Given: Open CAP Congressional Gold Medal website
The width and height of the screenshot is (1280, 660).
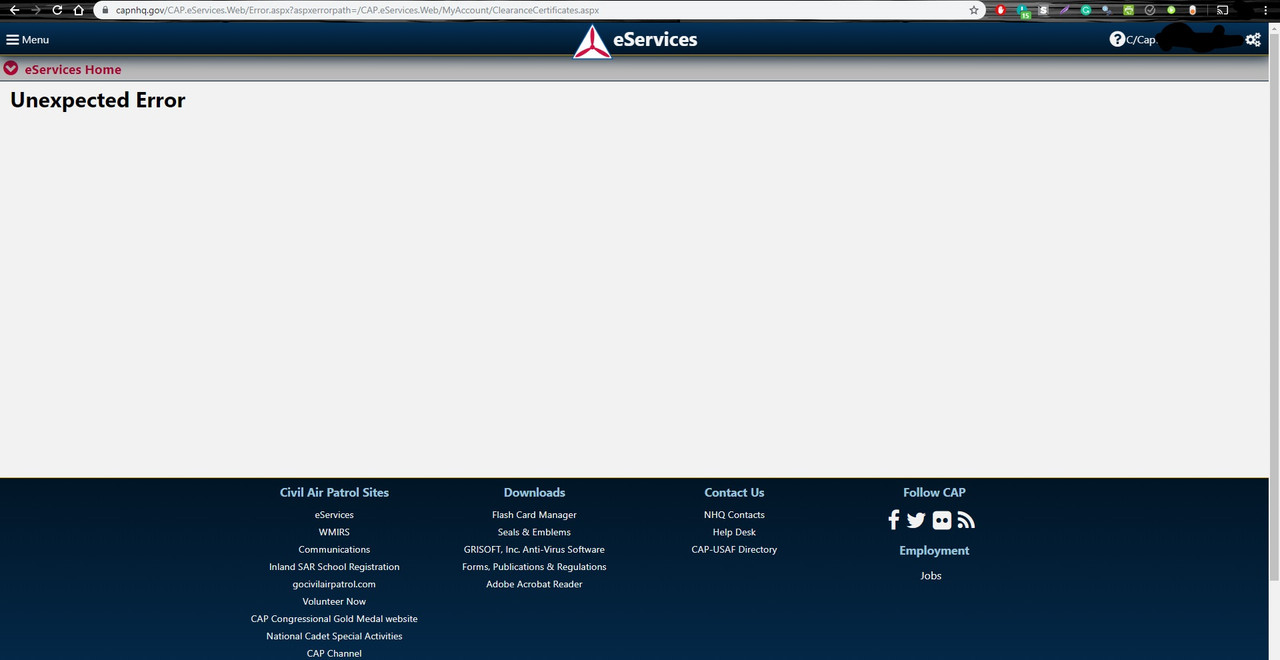Looking at the screenshot, I should (x=334, y=619).
